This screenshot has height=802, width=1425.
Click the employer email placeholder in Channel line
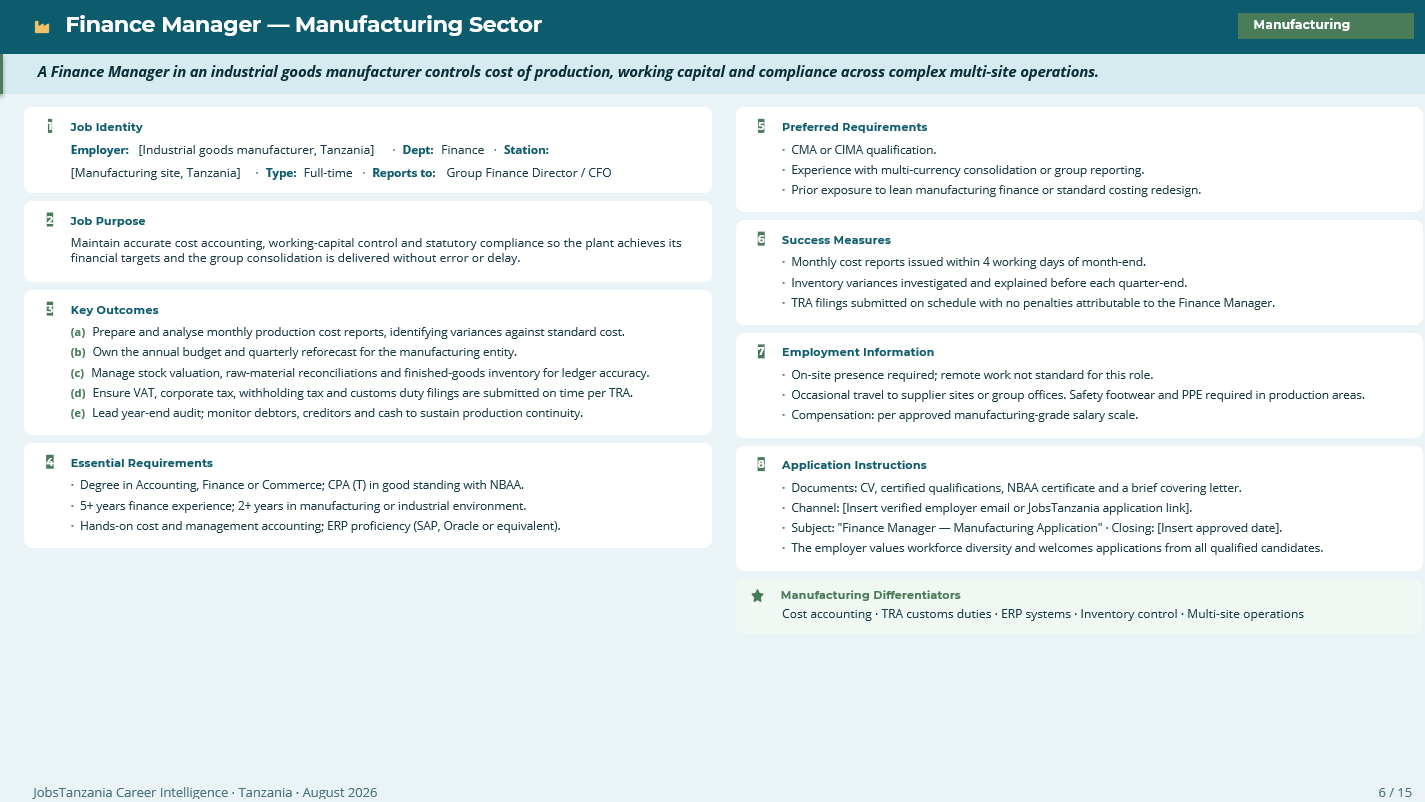[1016, 508]
